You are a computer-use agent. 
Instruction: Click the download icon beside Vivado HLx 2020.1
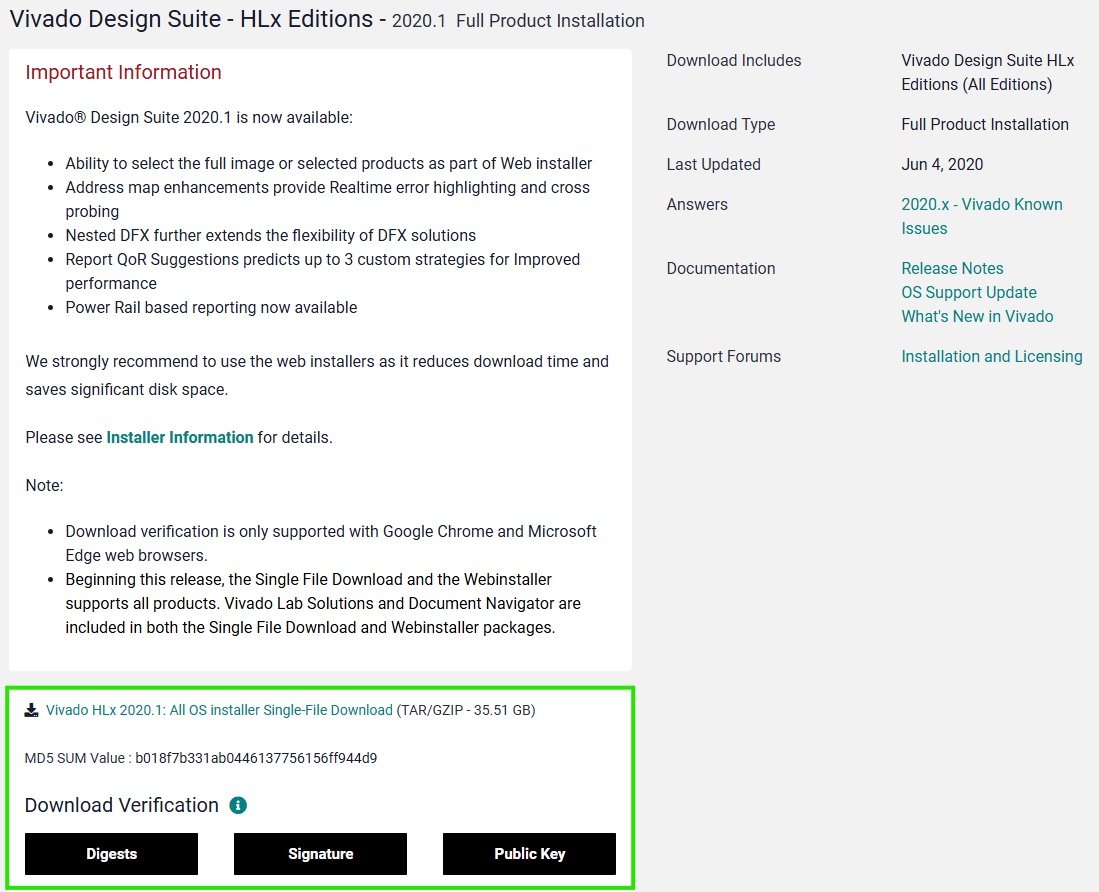pyautogui.click(x=32, y=711)
